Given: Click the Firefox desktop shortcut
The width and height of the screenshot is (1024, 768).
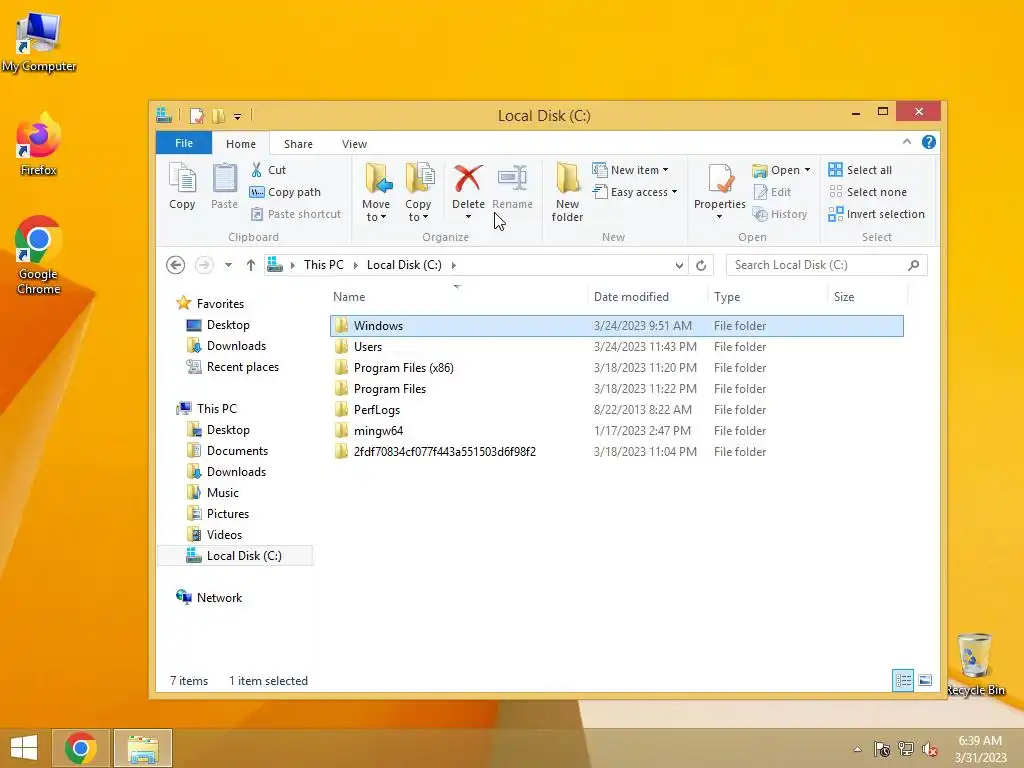Looking at the screenshot, I should [x=39, y=144].
